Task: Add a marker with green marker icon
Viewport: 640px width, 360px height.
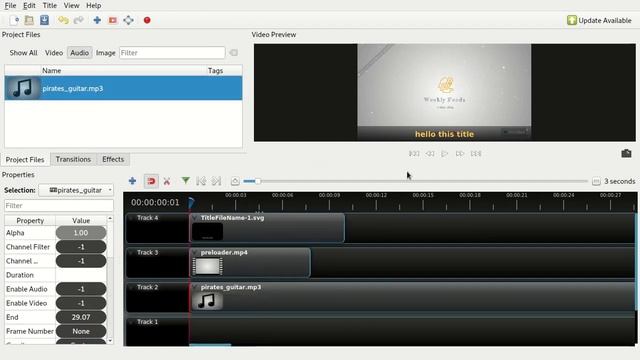Action: 185,181
